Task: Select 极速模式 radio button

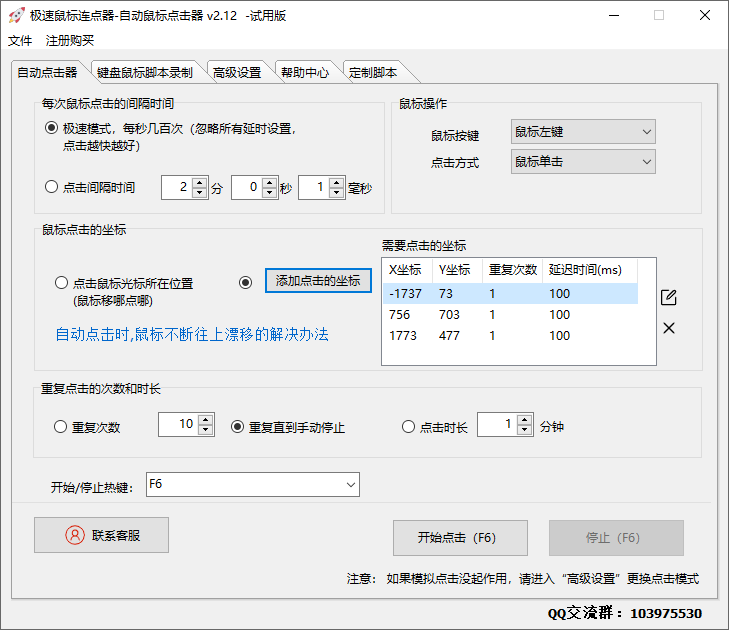Action: (x=52, y=128)
